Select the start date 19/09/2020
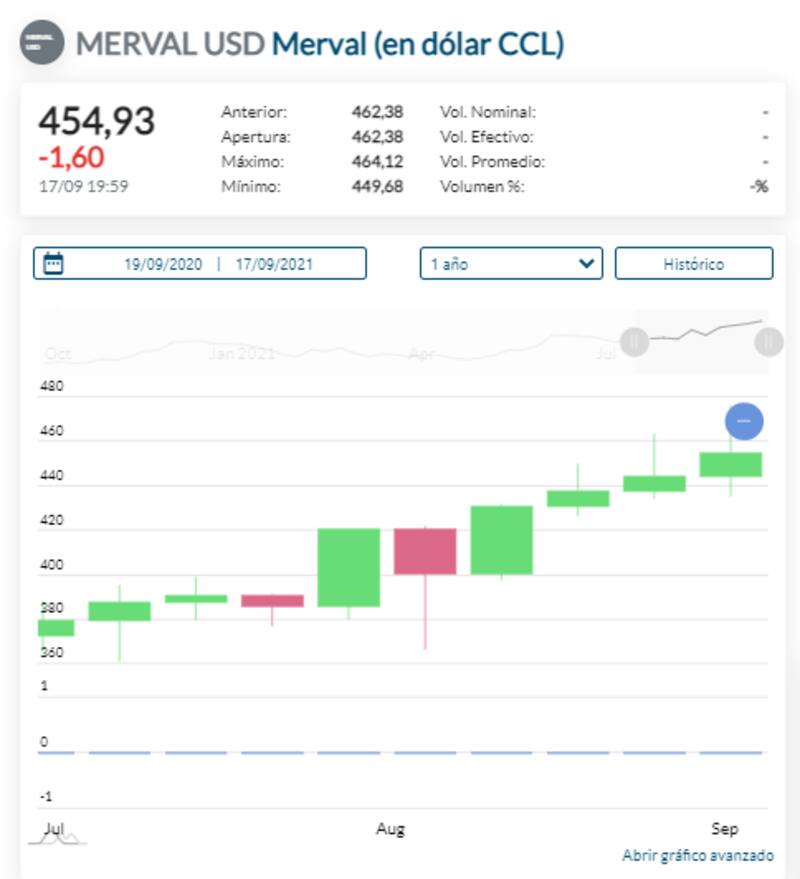The width and height of the screenshot is (800, 879). click(163, 264)
